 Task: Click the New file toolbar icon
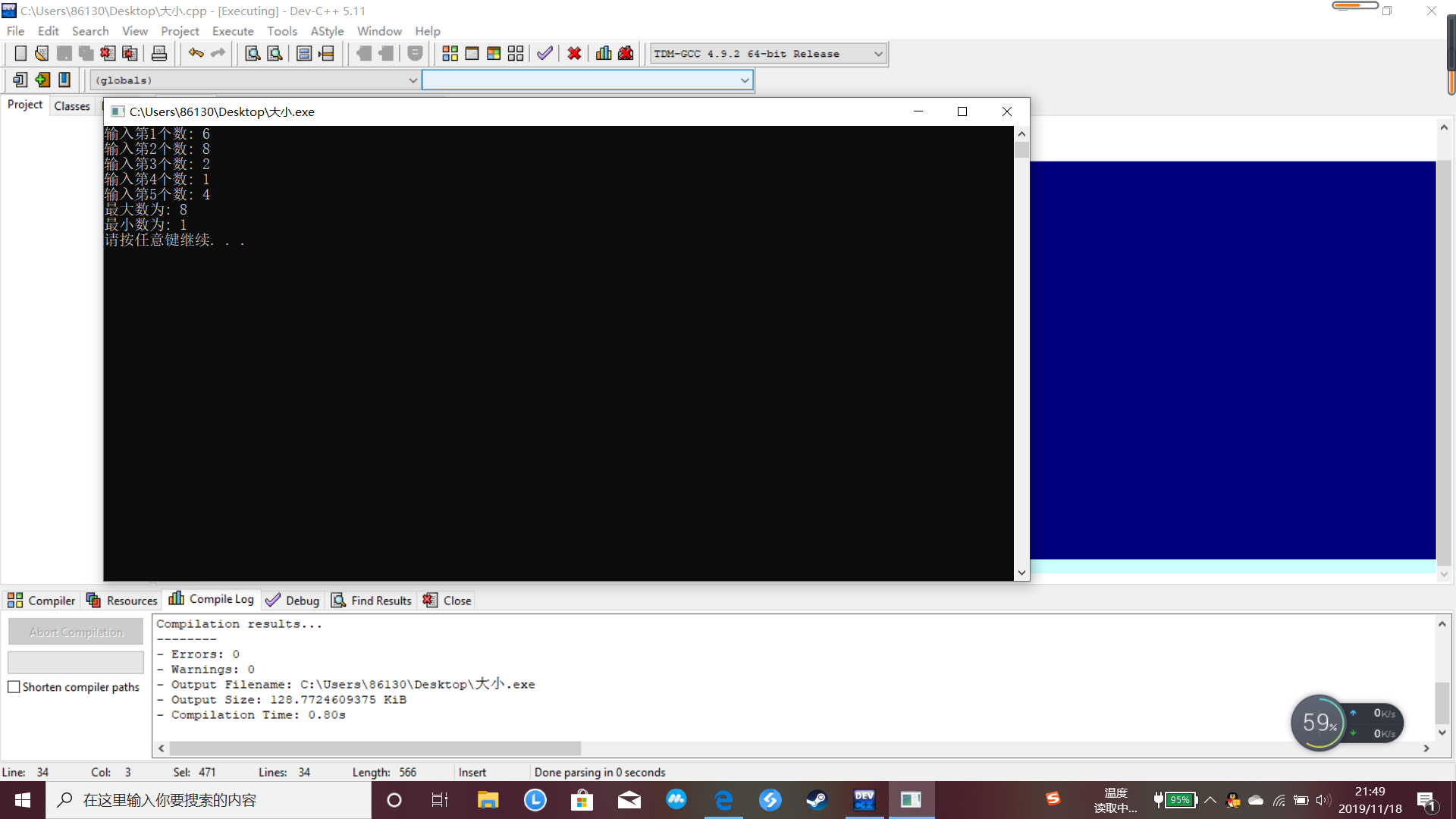coord(20,53)
